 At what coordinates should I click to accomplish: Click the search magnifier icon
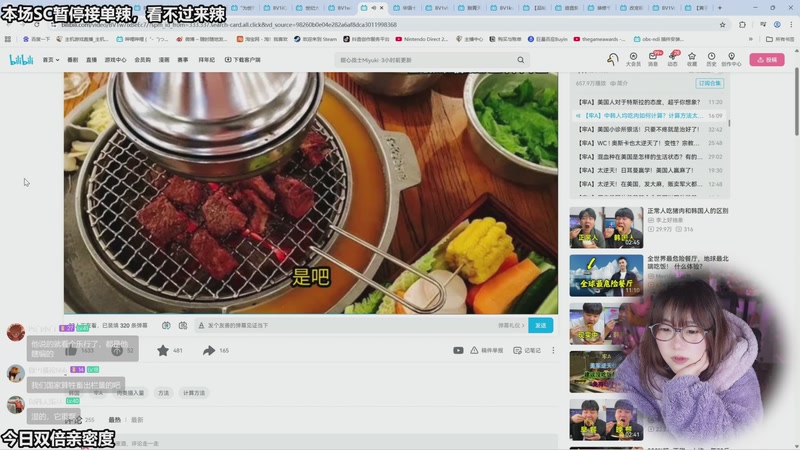click(520, 60)
